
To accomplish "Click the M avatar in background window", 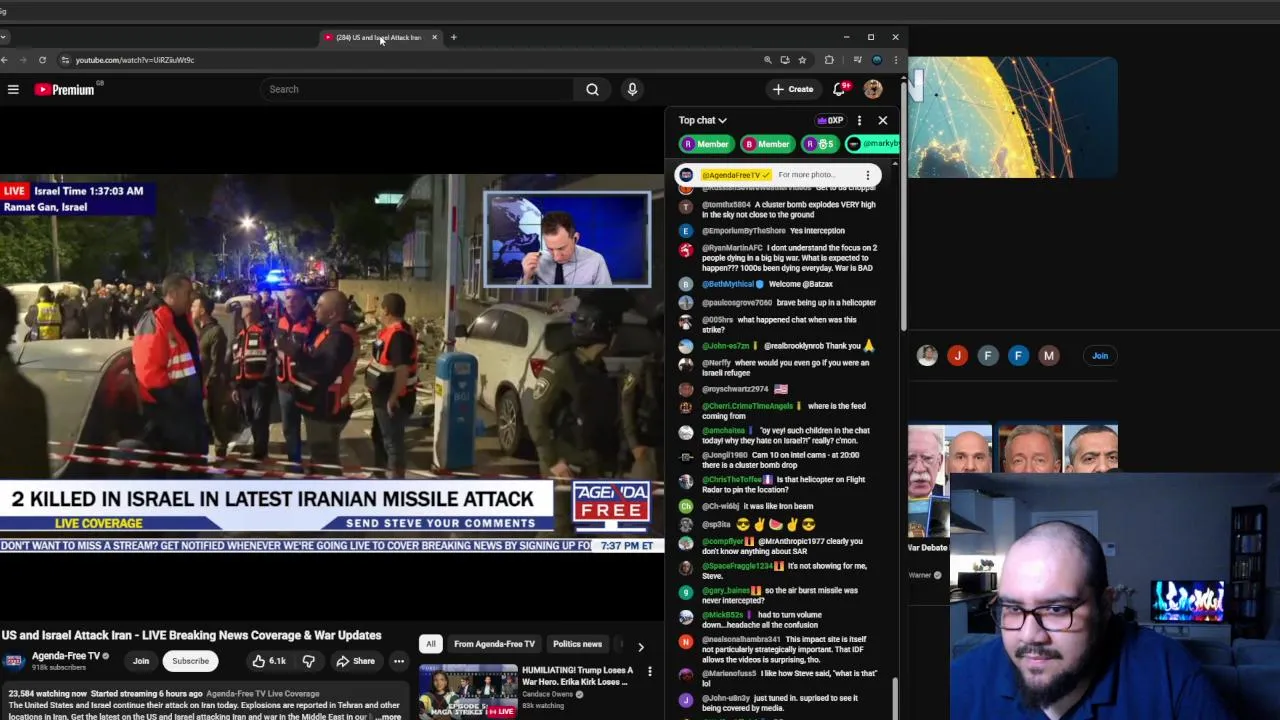I will pos(1048,356).
